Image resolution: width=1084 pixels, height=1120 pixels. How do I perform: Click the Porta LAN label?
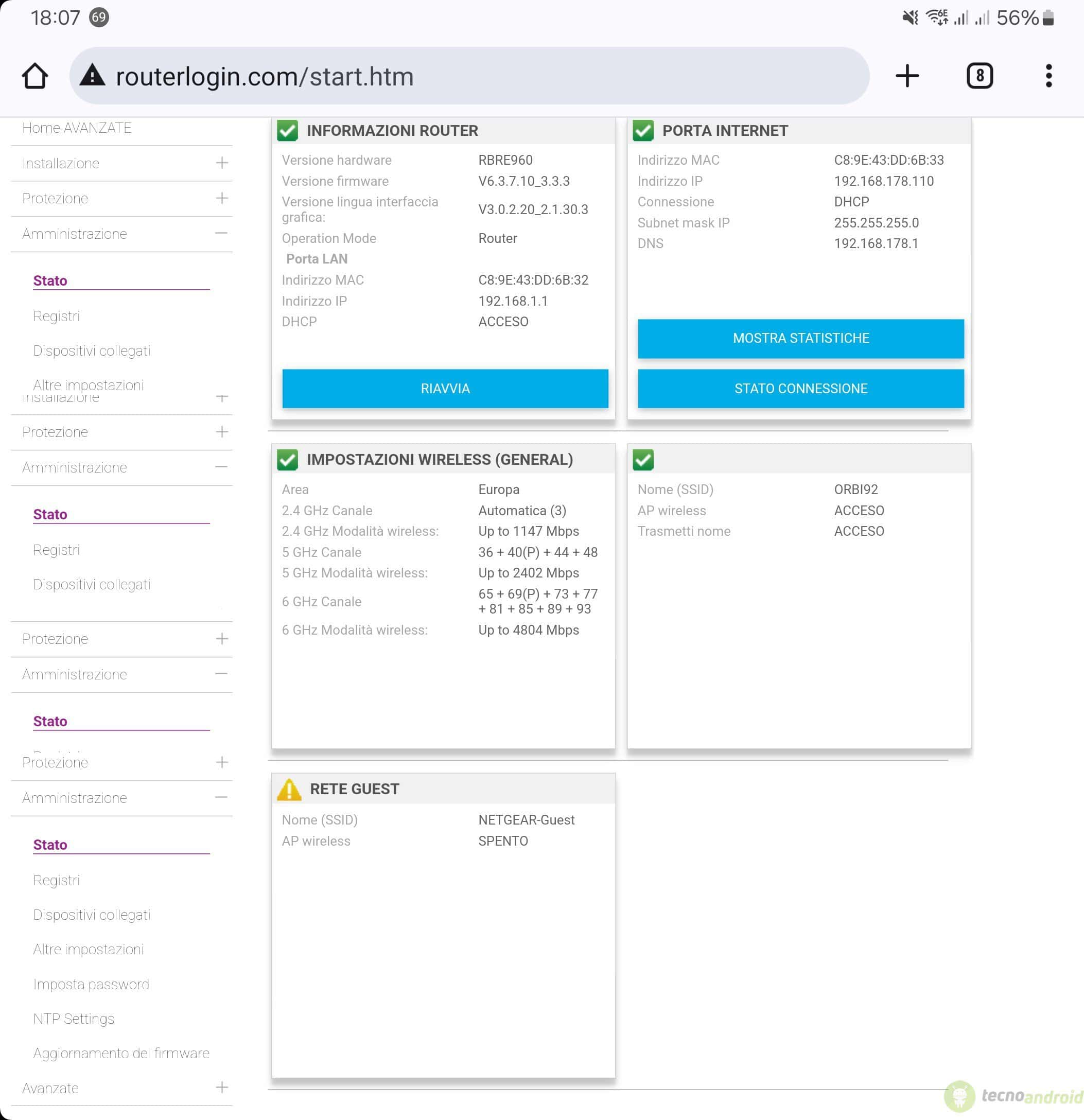coord(317,259)
